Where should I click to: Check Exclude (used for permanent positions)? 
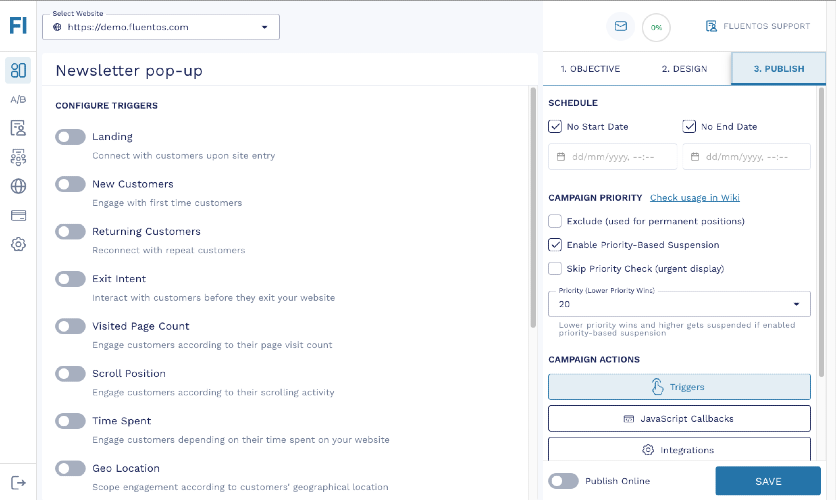click(555, 221)
